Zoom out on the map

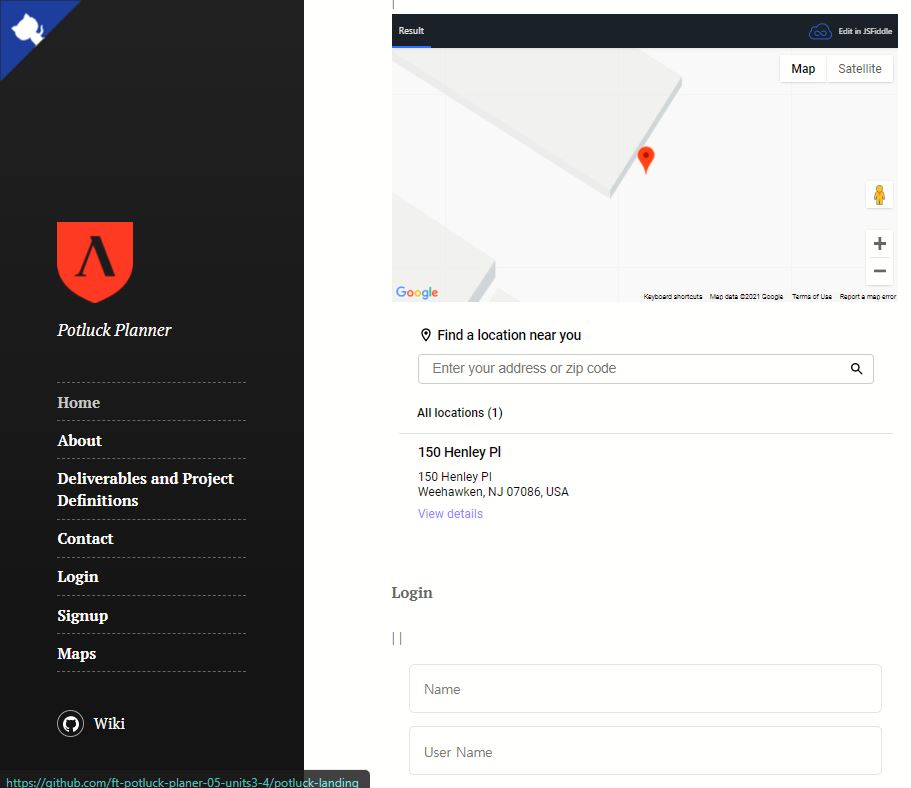[x=879, y=271]
